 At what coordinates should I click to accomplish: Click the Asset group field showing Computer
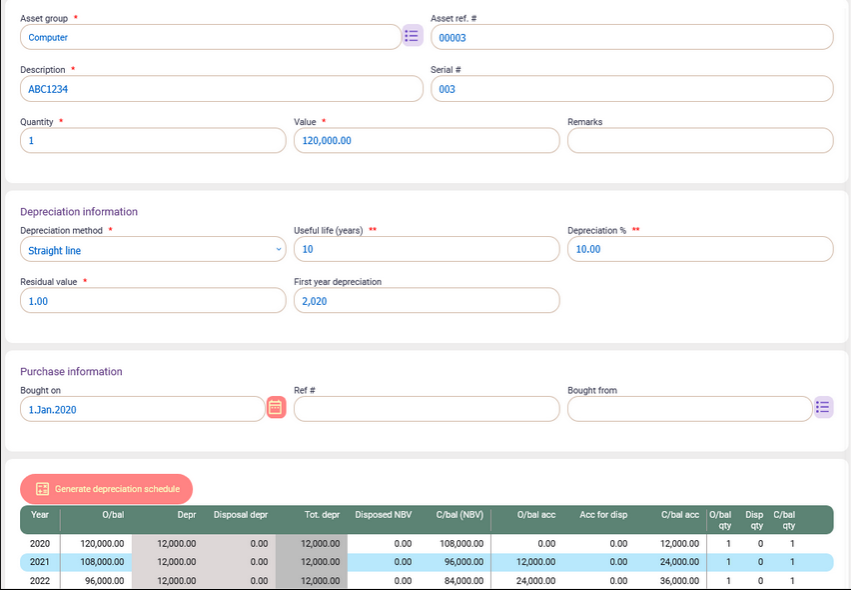[210, 37]
